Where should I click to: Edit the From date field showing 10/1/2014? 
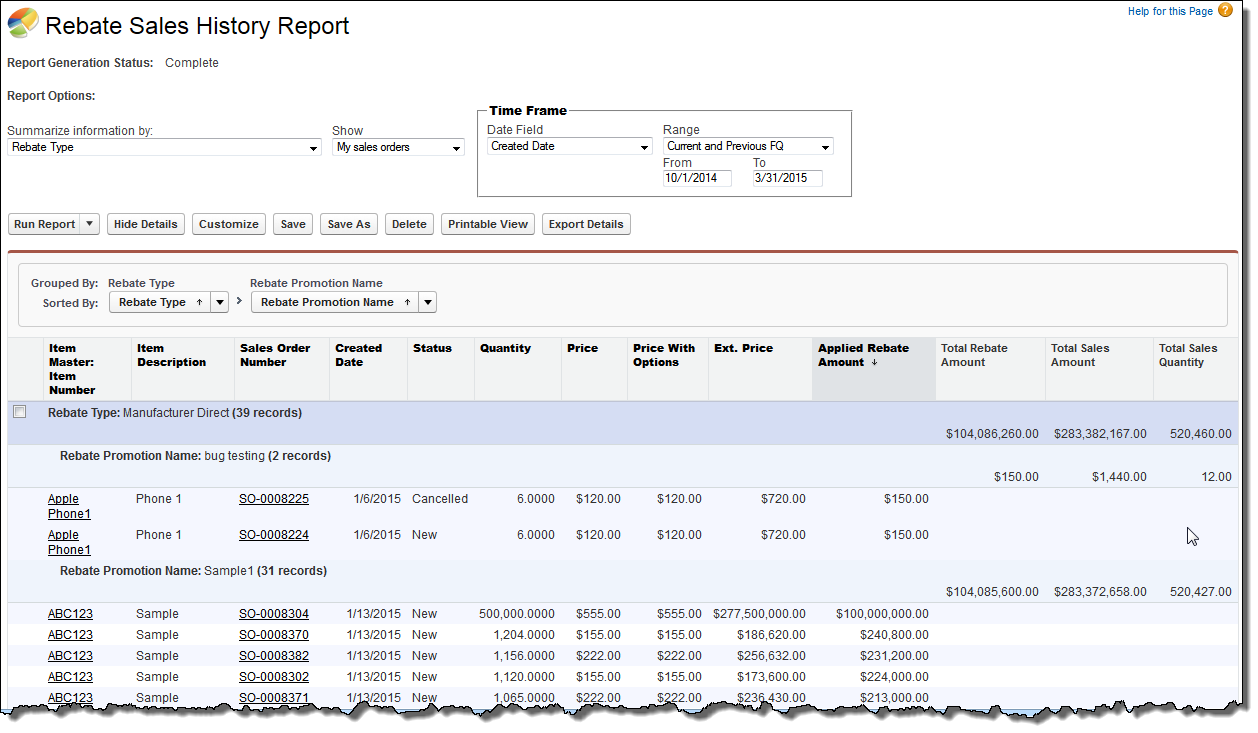coord(696,178)
